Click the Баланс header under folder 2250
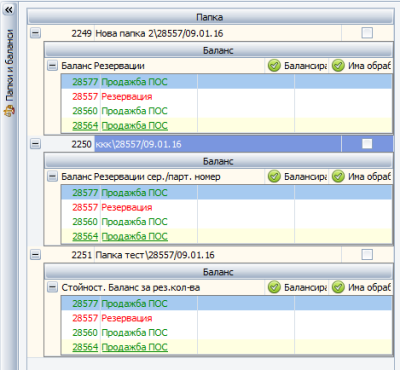Screen dimensions: 400x370 click(218, 162)
